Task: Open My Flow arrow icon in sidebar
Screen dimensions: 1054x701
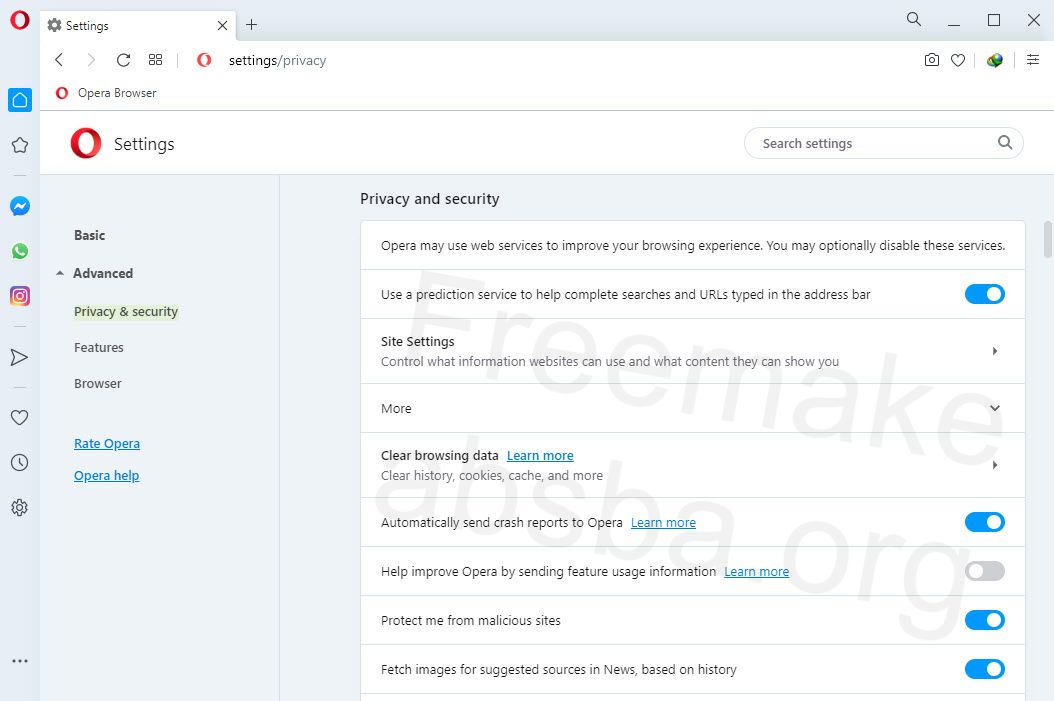Action: click(19, 357)
